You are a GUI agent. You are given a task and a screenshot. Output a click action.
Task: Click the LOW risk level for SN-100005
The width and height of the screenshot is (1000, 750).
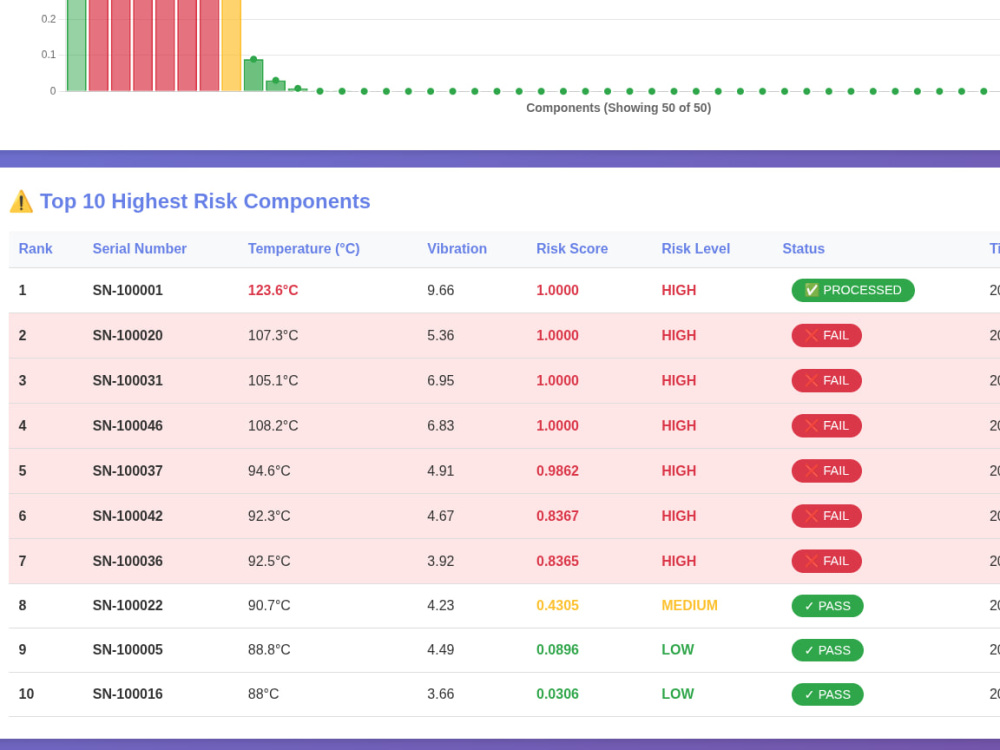(x=677, y=650)
